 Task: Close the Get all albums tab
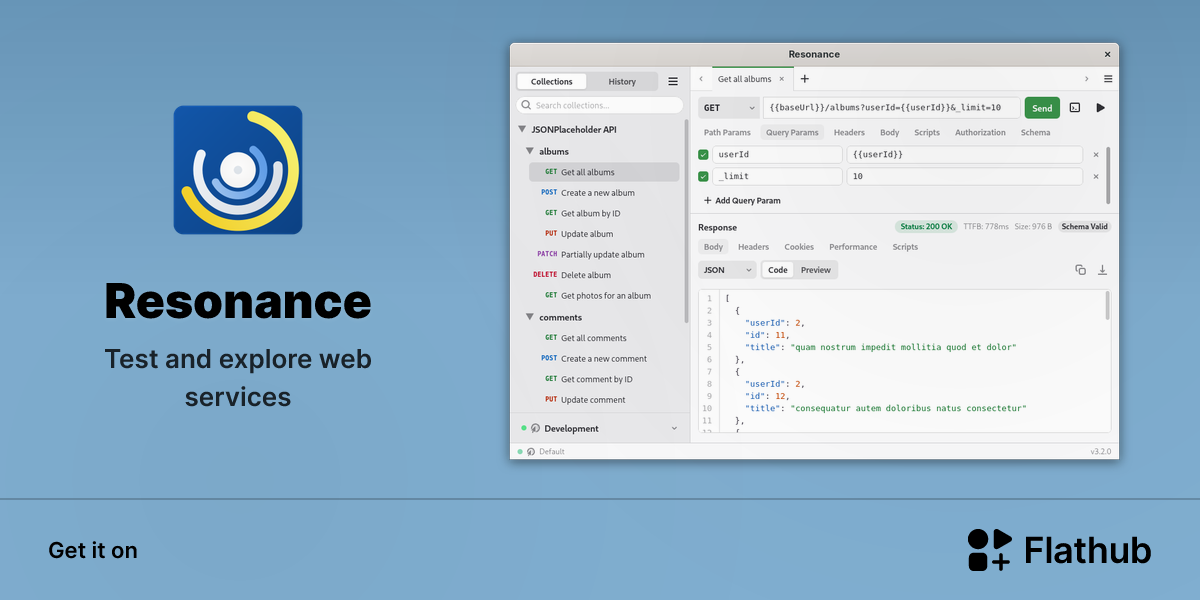click(x=782, y=79)
